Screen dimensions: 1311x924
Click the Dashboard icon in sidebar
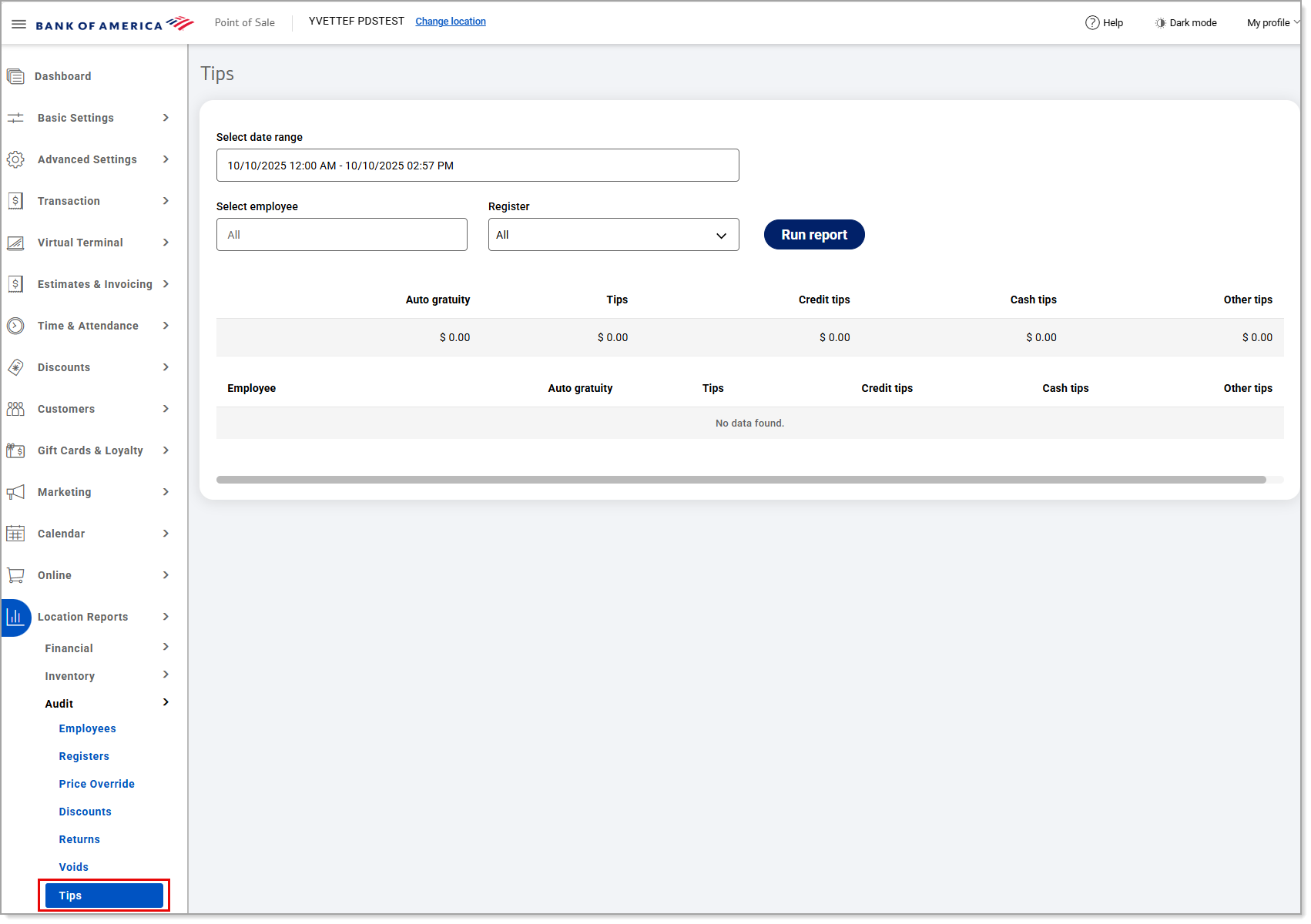coord(15,76)
